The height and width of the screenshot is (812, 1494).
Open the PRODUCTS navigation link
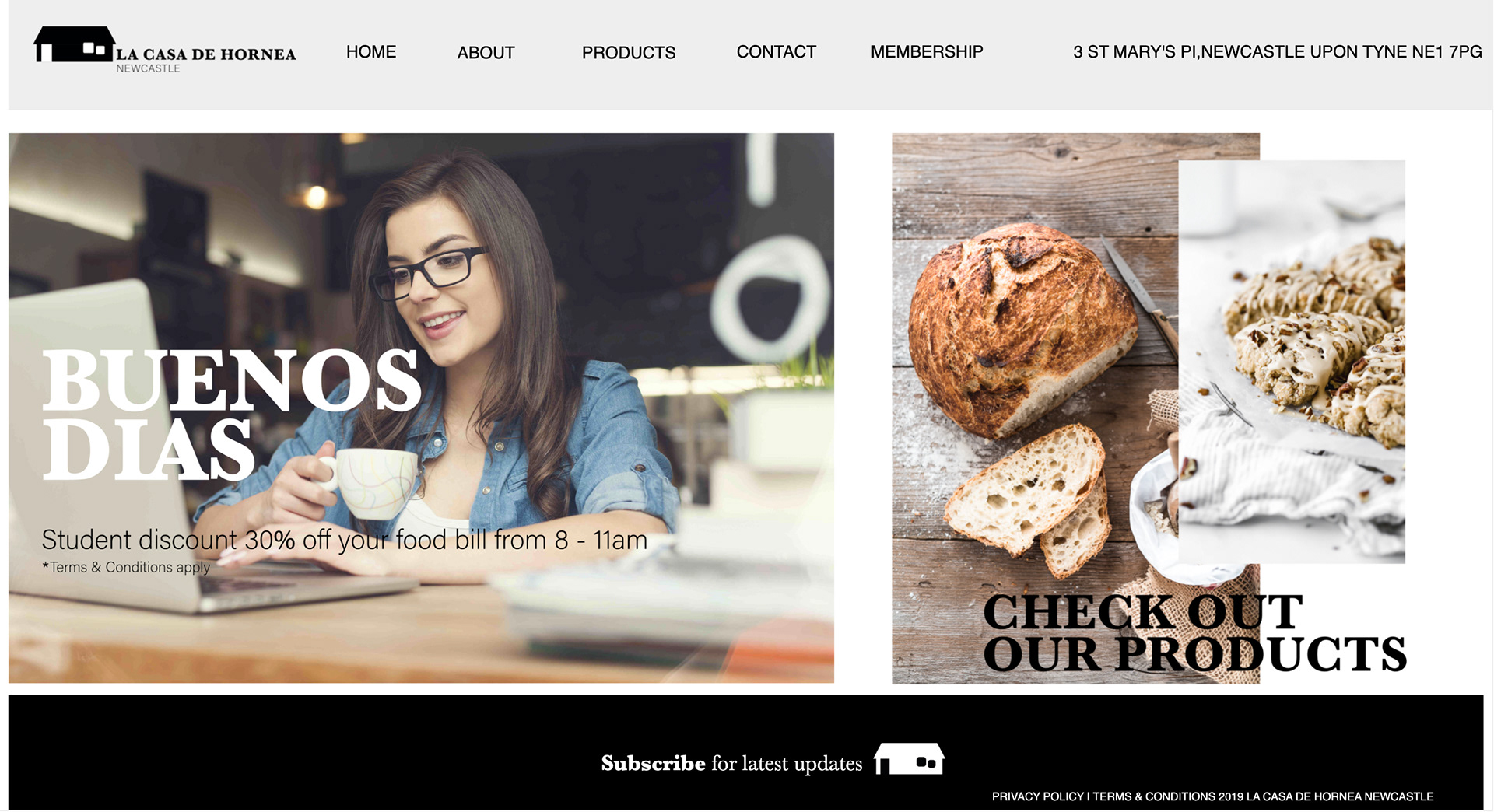coord(629,53)
